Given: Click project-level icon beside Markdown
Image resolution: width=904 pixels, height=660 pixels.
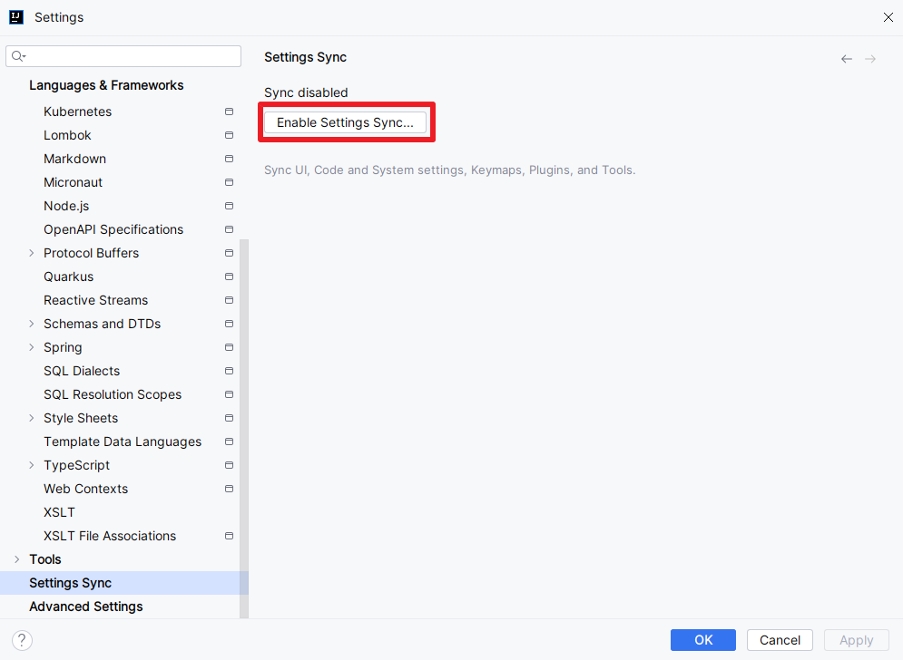Looking at the screenshot, I should click(229, 159).
